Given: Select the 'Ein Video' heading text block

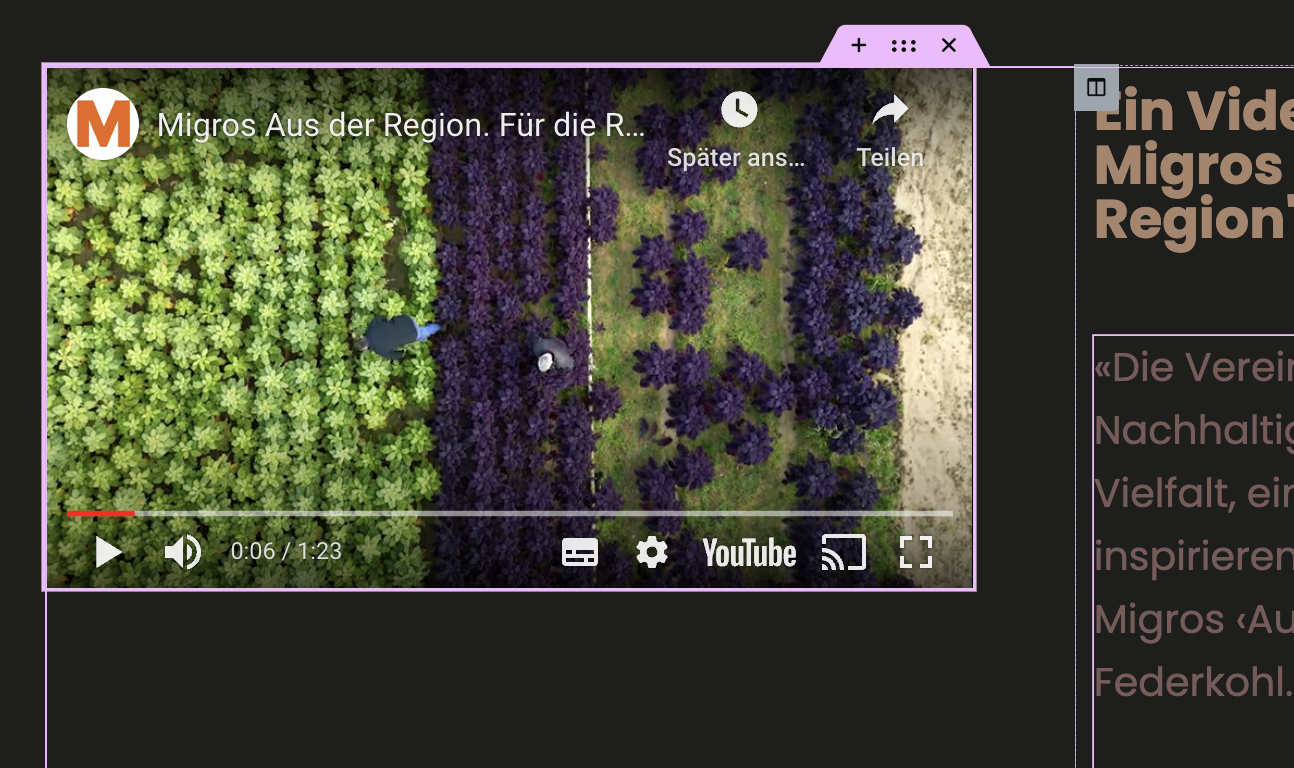Looking at the screenshot, I should [1190, 165].
